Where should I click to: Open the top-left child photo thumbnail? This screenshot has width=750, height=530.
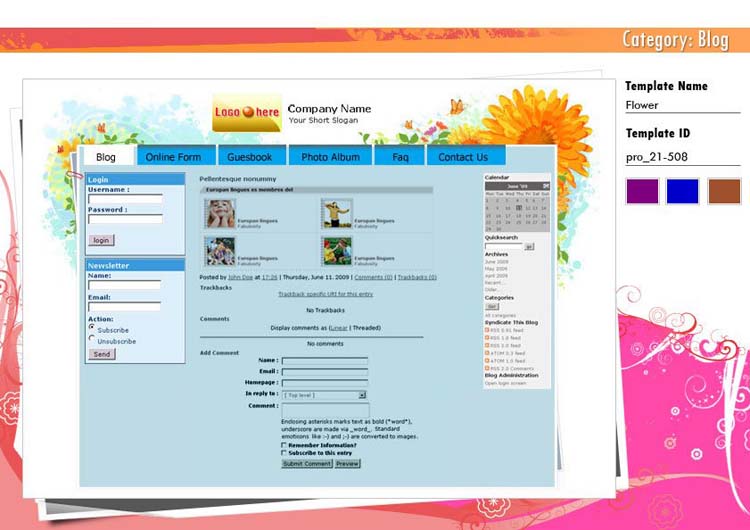pos(219,213)
